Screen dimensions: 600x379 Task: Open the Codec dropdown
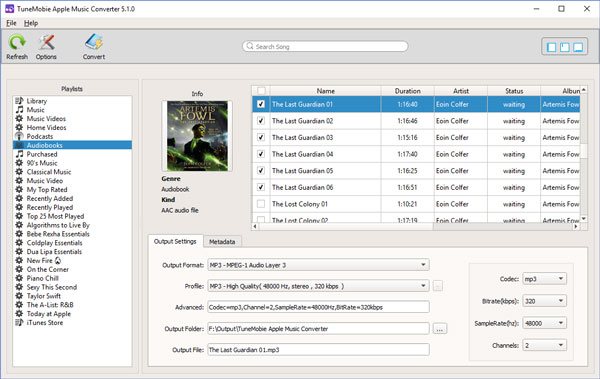click(545, 279)
